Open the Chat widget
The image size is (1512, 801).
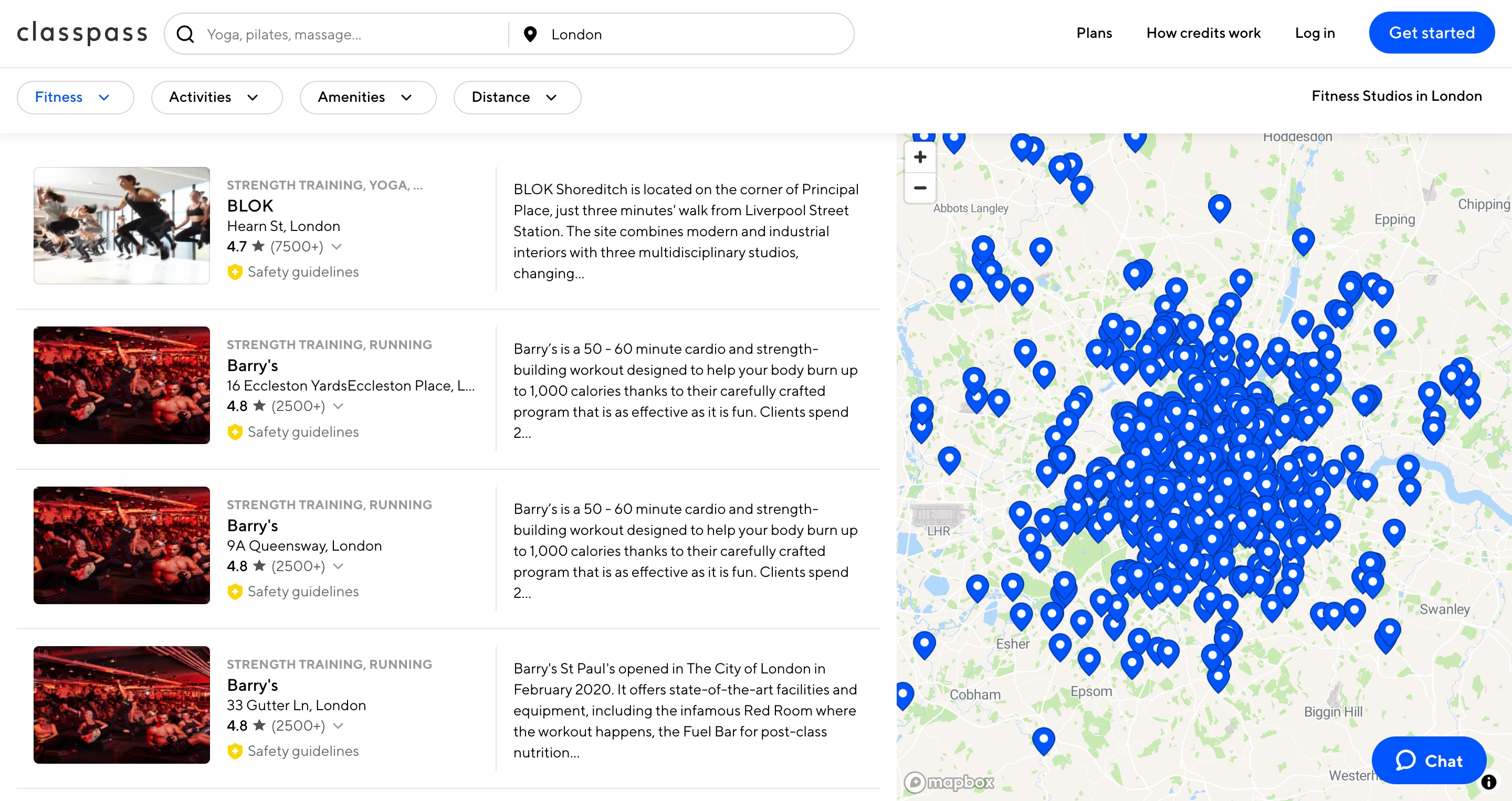tap(1429, 761)
